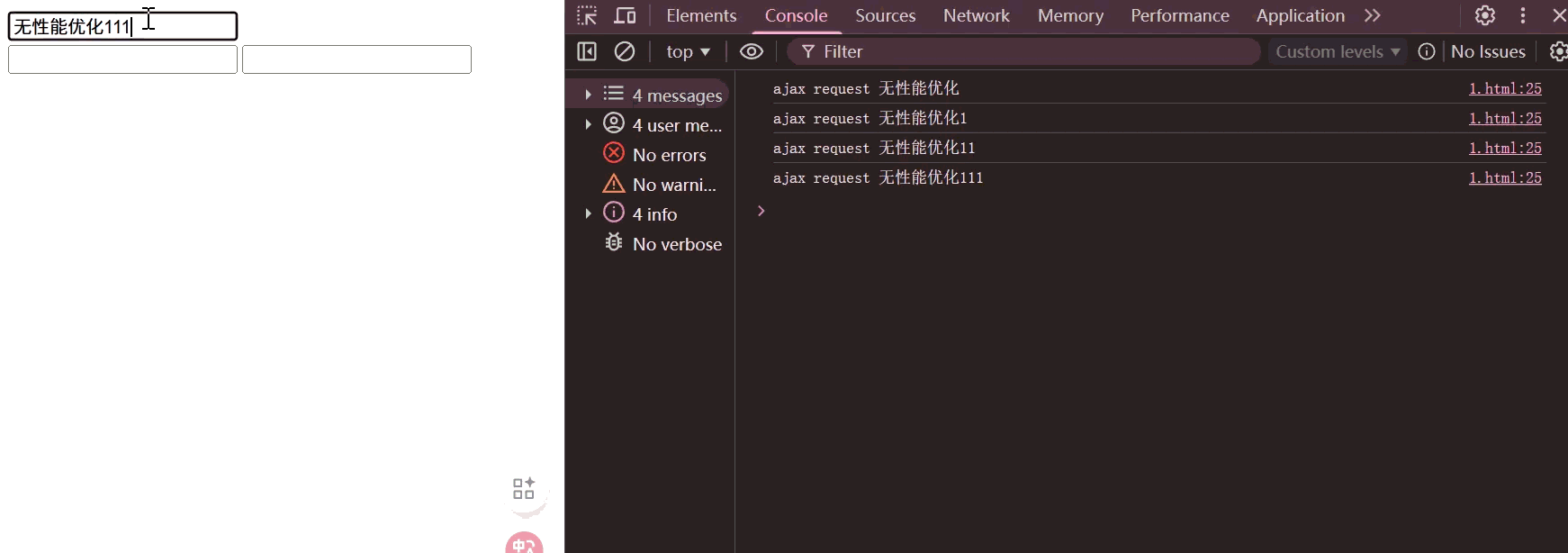The width and height of the screenshot is (1568, 553).
Task: Click the verbose bug icon
Action: pos(614,241)
